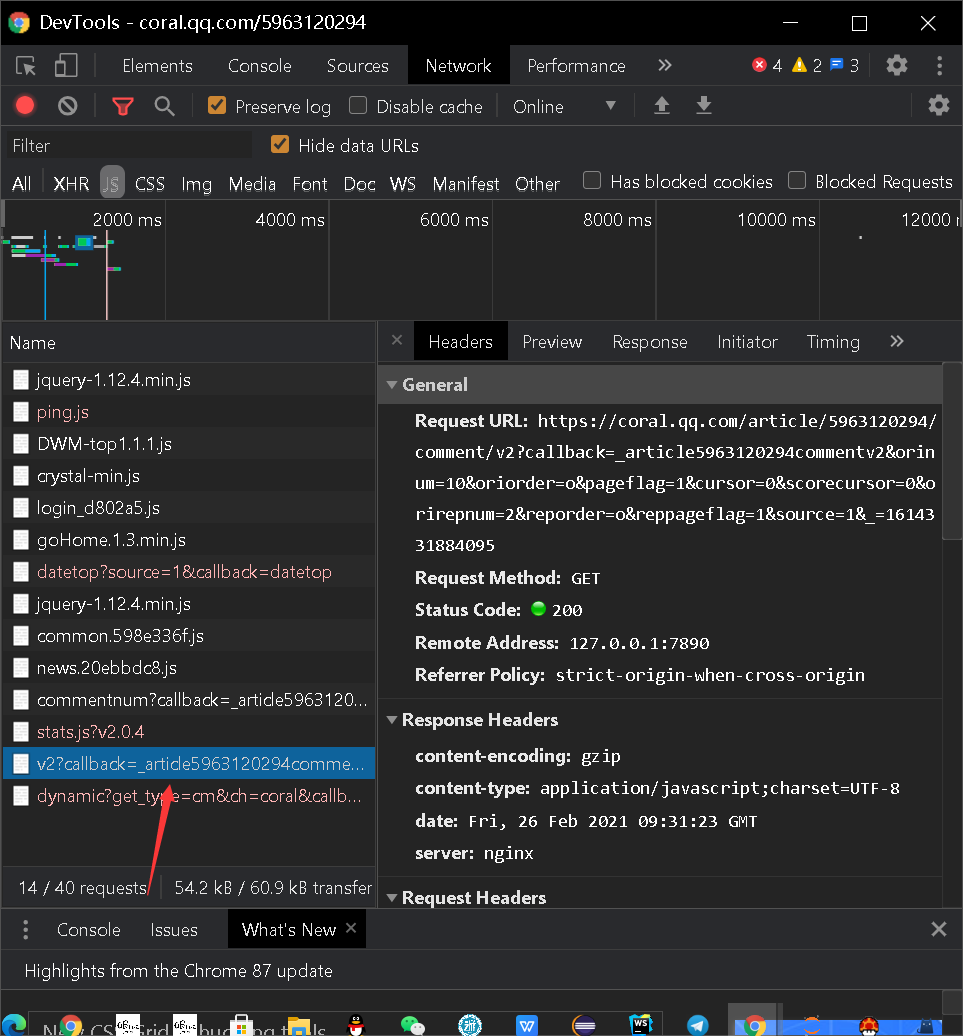This screenshot has width=963, height=1036.
Task: Click the yellow warning count badge
Action: (x=806, y=65)
